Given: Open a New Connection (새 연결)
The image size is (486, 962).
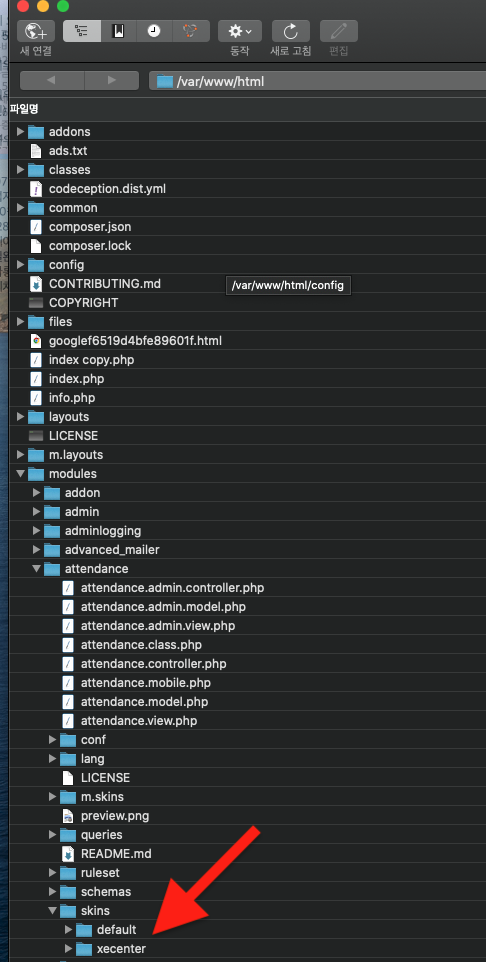Looking at the screenshot, I should click(x=36, y=31).
